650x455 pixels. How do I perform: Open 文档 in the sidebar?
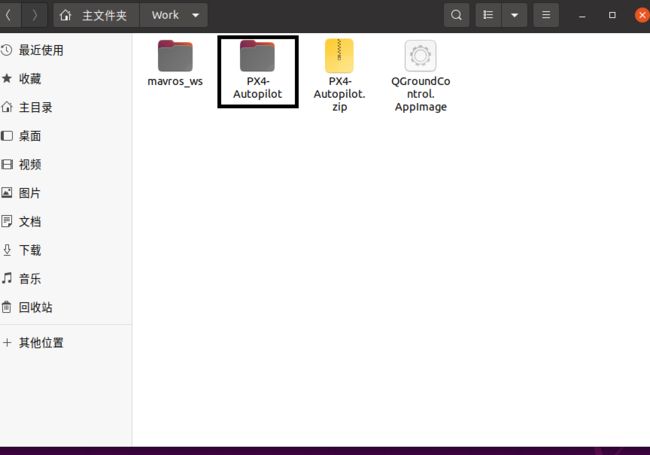pyautogui.click(x=65, y=222)
